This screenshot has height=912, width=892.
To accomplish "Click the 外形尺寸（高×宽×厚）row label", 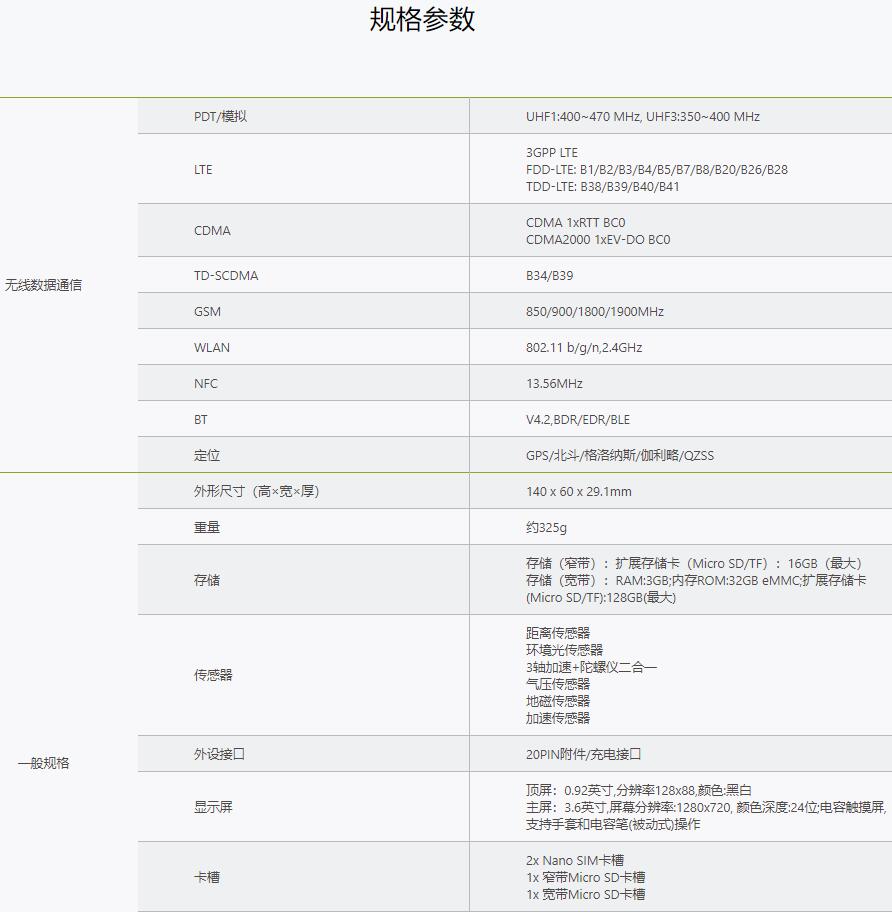I will [257, 491].
